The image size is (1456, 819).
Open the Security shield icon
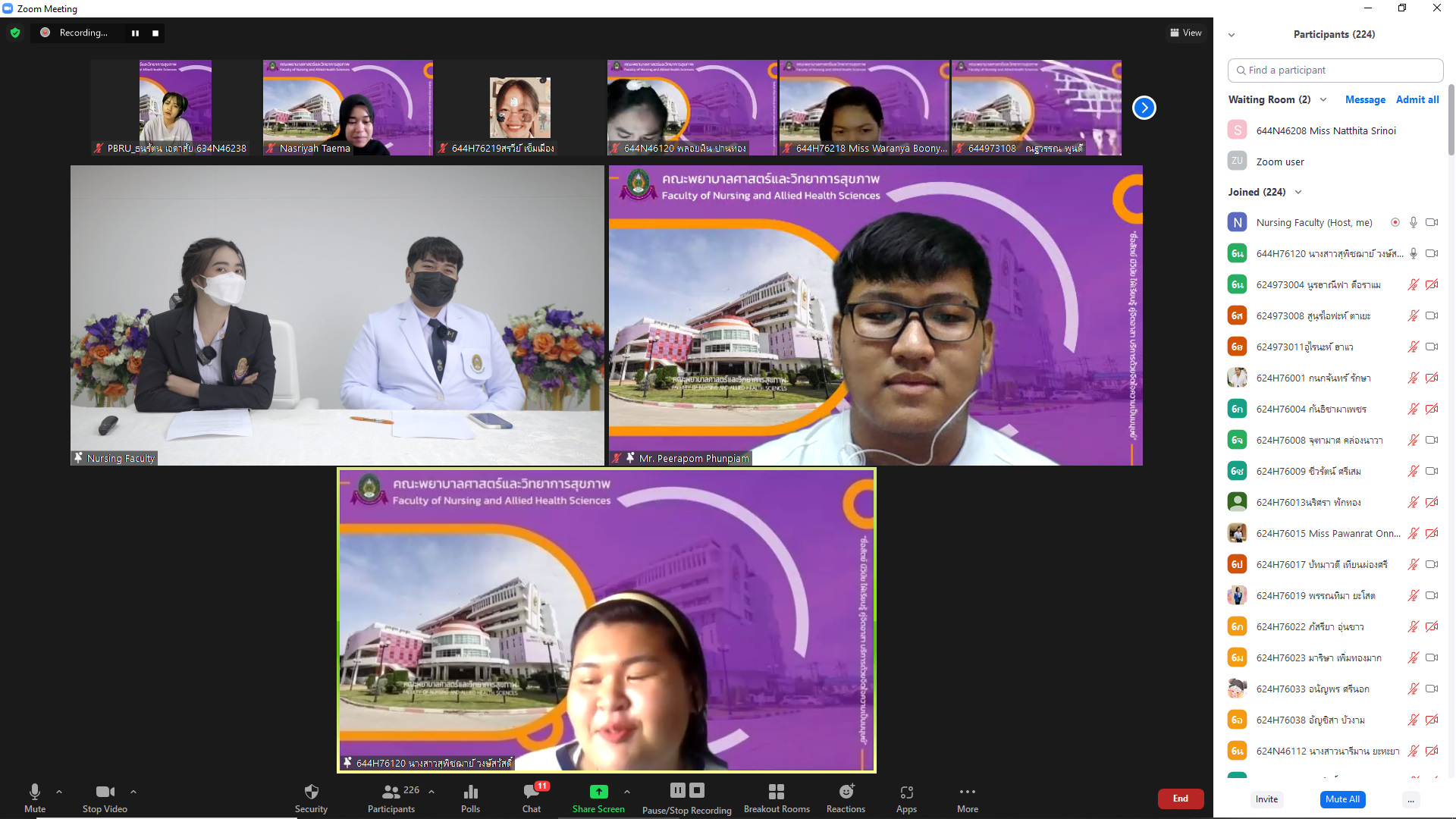(x=311, y=792)
